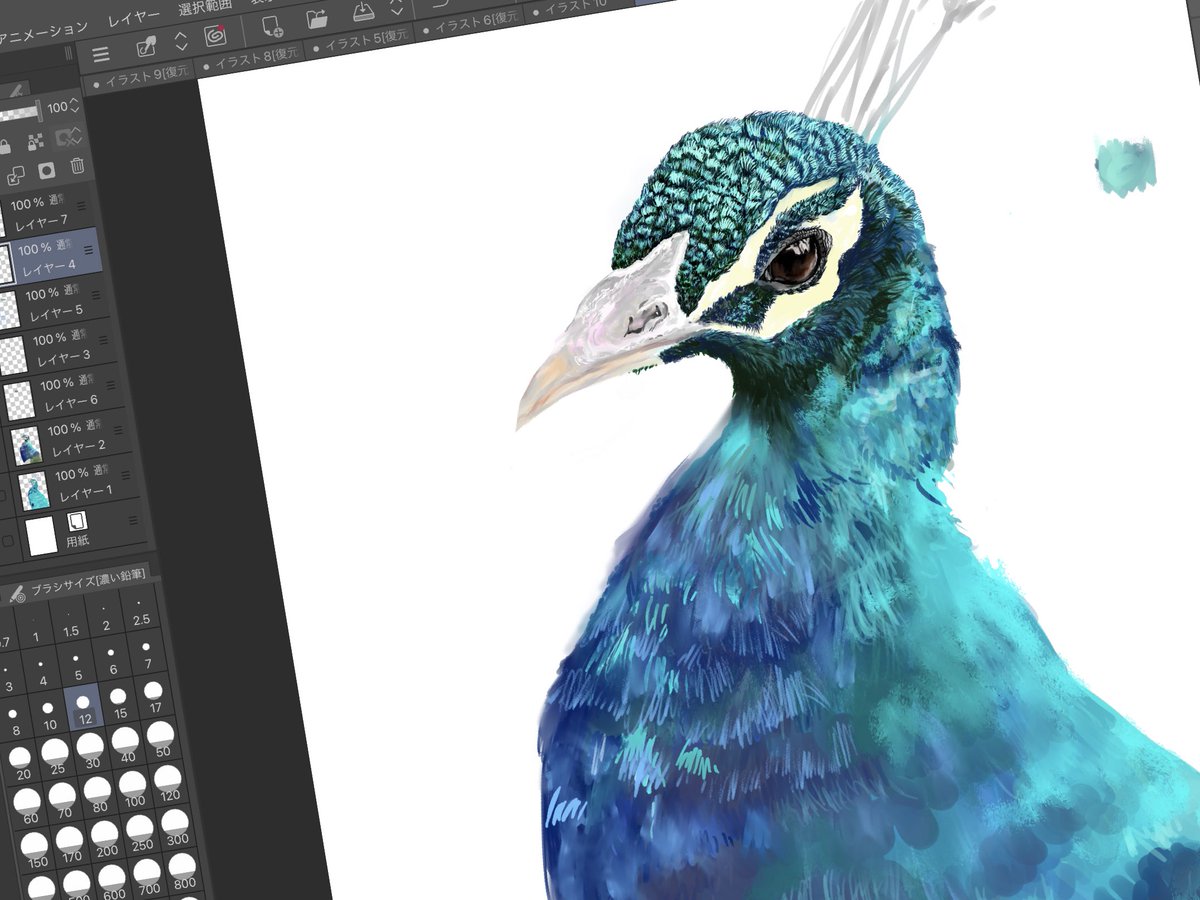This screenshot has width=1200, height=900.
Task: Toggle the lock layer icon
Action: (6, 147)
